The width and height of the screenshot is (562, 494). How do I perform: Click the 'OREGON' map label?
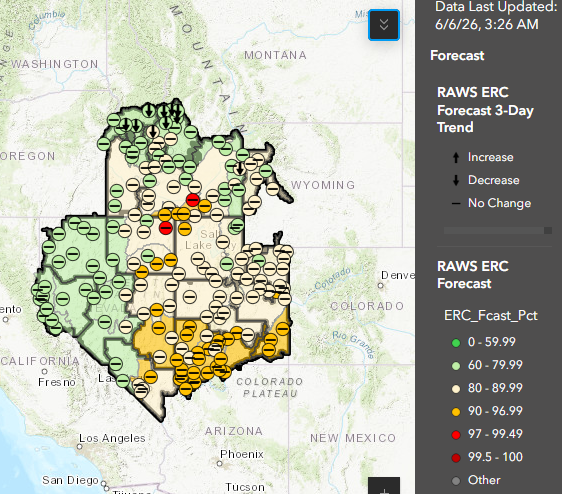tap(28, 156)
